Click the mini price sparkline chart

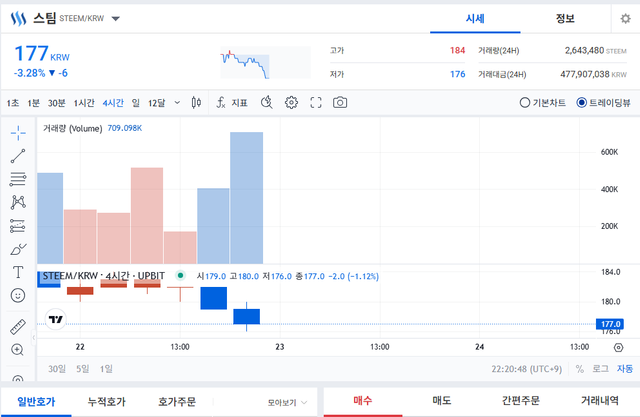pyautogui.click(x=265, y=62)
